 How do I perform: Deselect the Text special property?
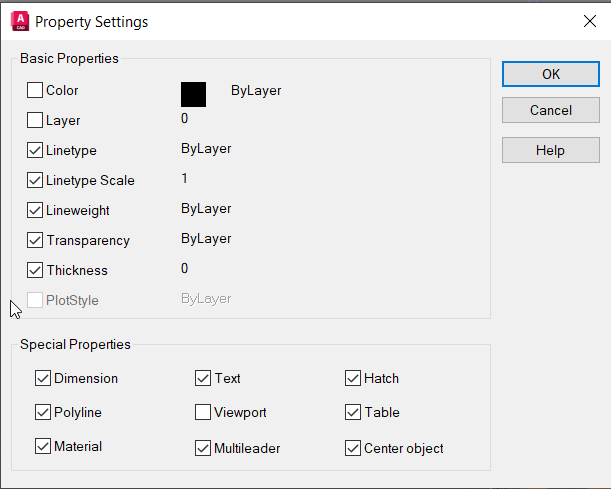[x=203, y=379]
